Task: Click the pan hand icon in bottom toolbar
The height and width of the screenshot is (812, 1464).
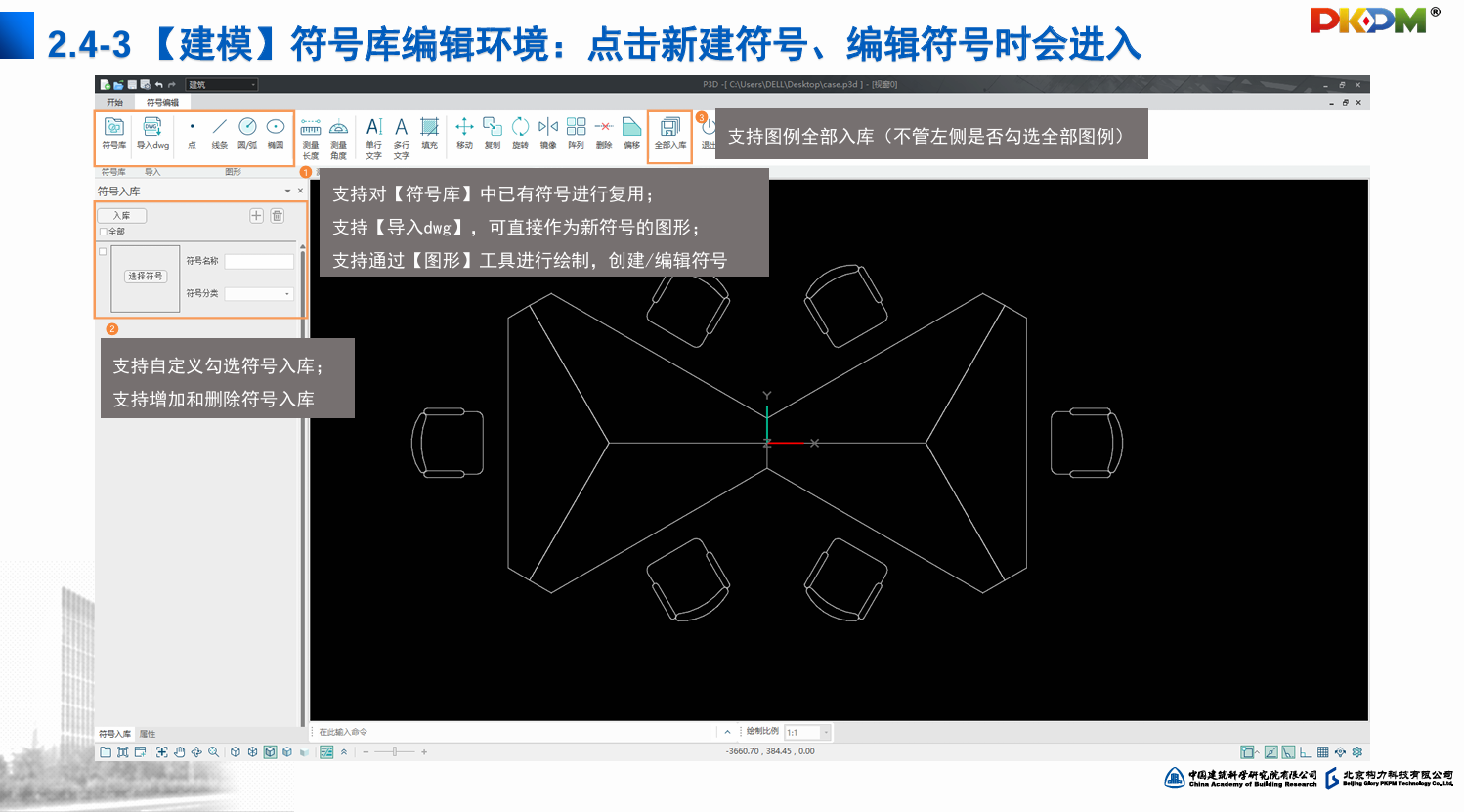Action: pos(180,752)
